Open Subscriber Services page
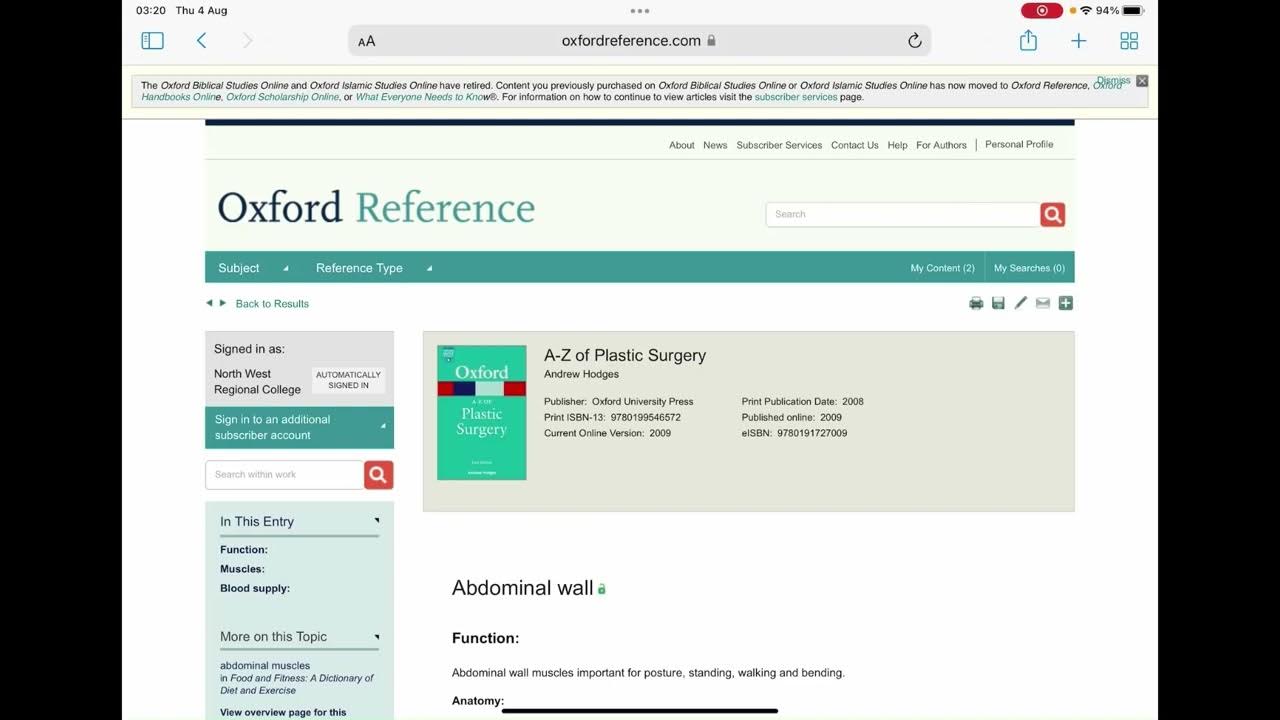The image size is (1280, 720). click(779, 145)
